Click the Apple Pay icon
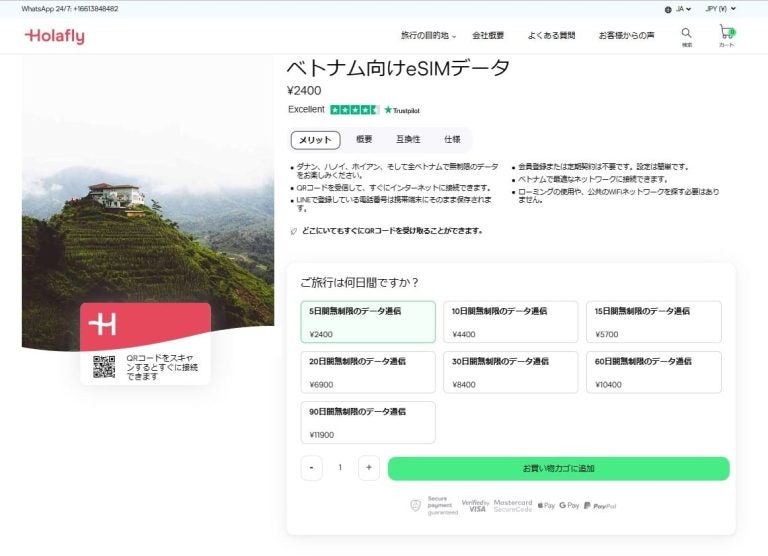The width and height of the screenshot is (768, 556). click(x=546, y=505)
